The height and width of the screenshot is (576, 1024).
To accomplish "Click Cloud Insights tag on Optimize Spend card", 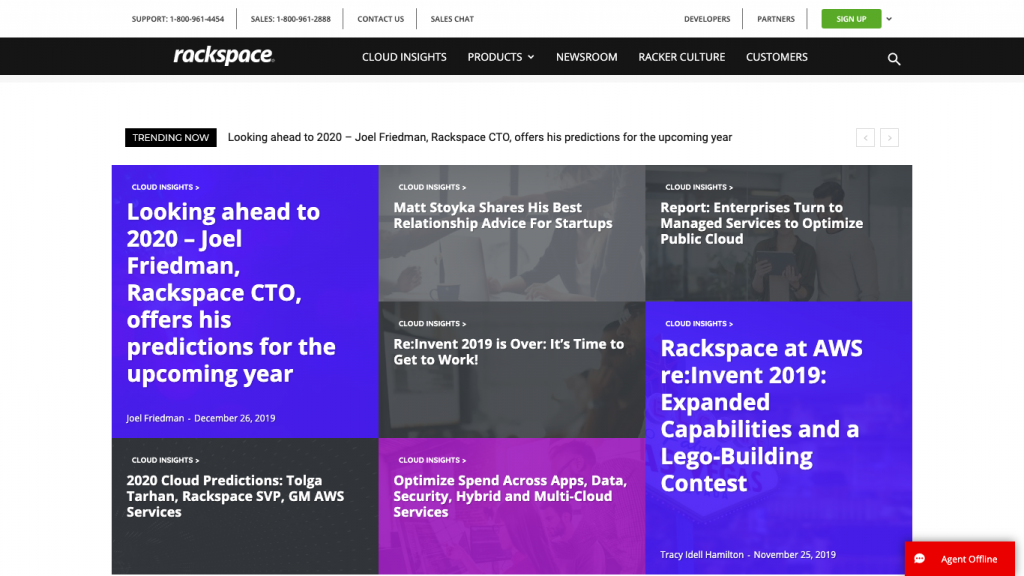I will click(432, 460).
